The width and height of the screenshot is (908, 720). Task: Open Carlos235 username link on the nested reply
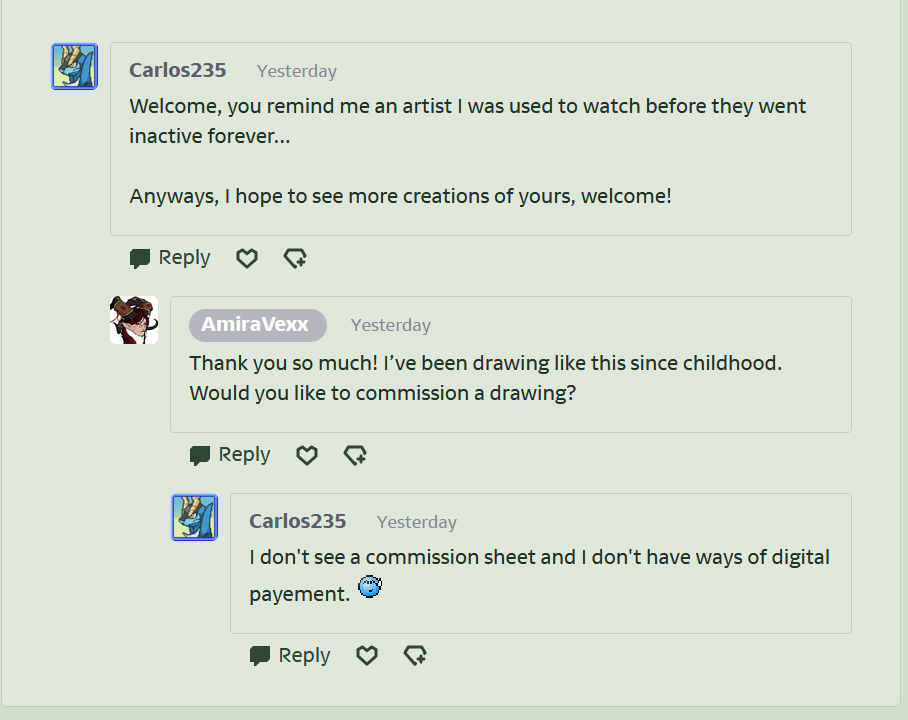pos(298,521)
